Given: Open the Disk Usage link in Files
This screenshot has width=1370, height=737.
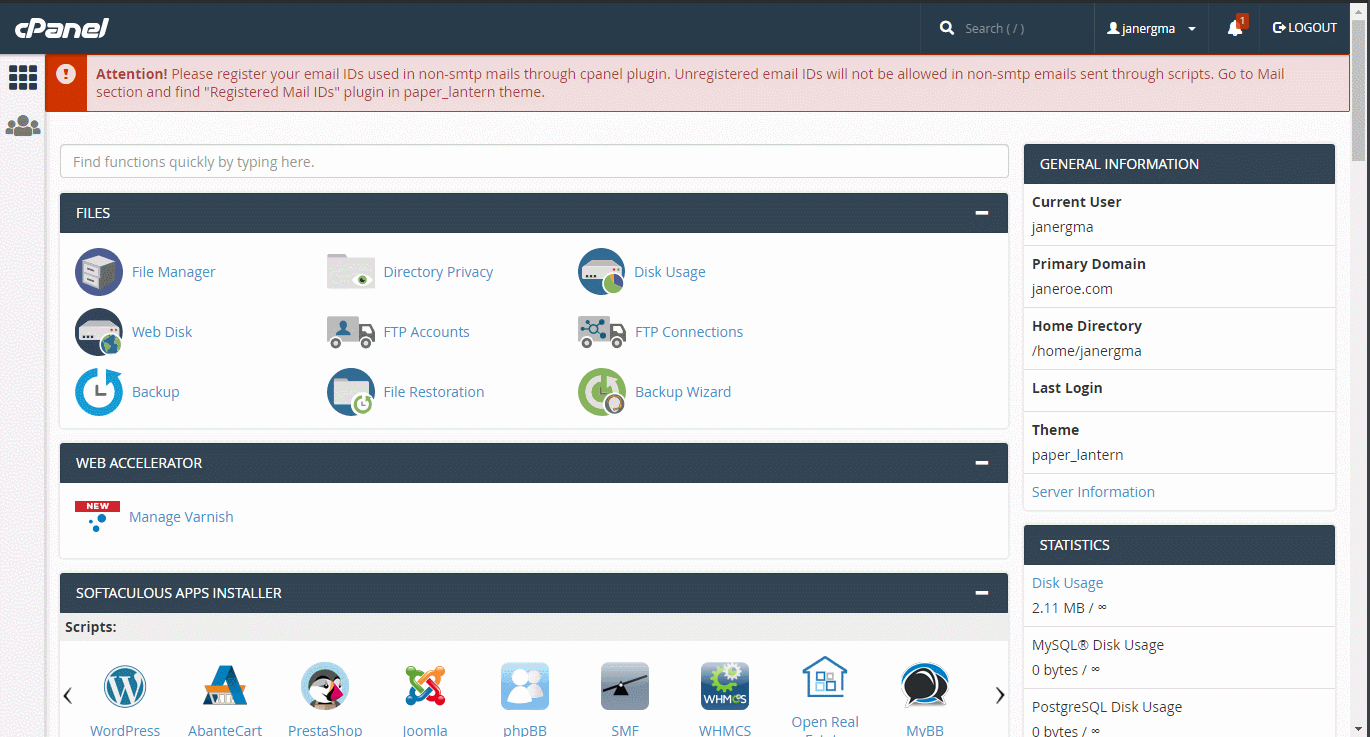Looking at the screenshot, I should click(670, 272).
